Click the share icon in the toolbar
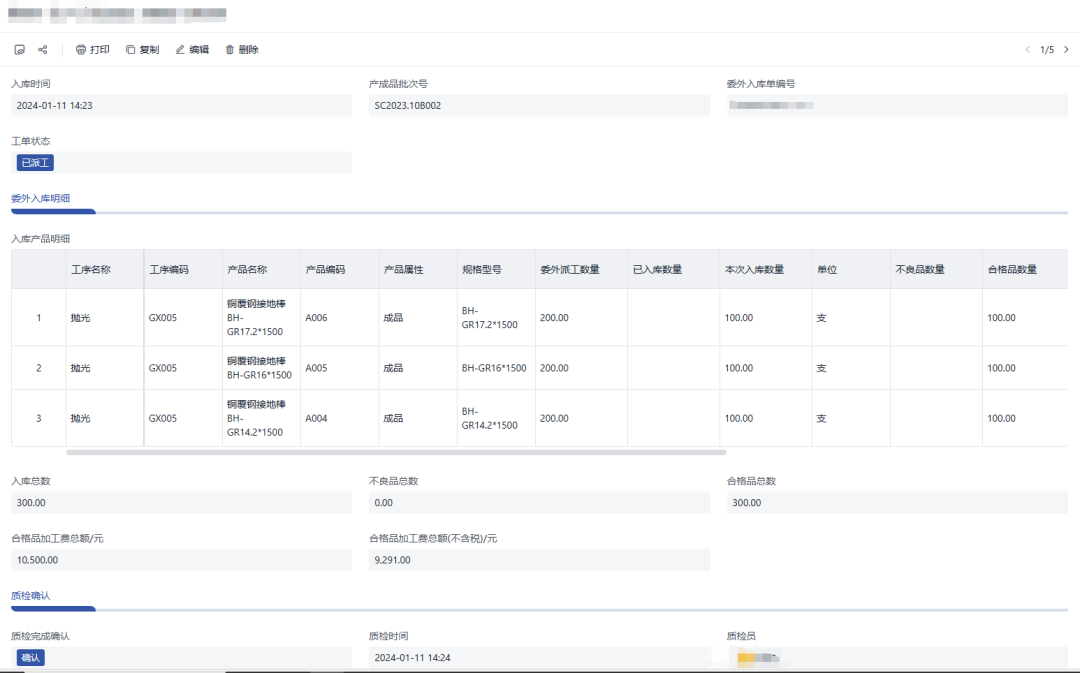 [x=43, y=50]
